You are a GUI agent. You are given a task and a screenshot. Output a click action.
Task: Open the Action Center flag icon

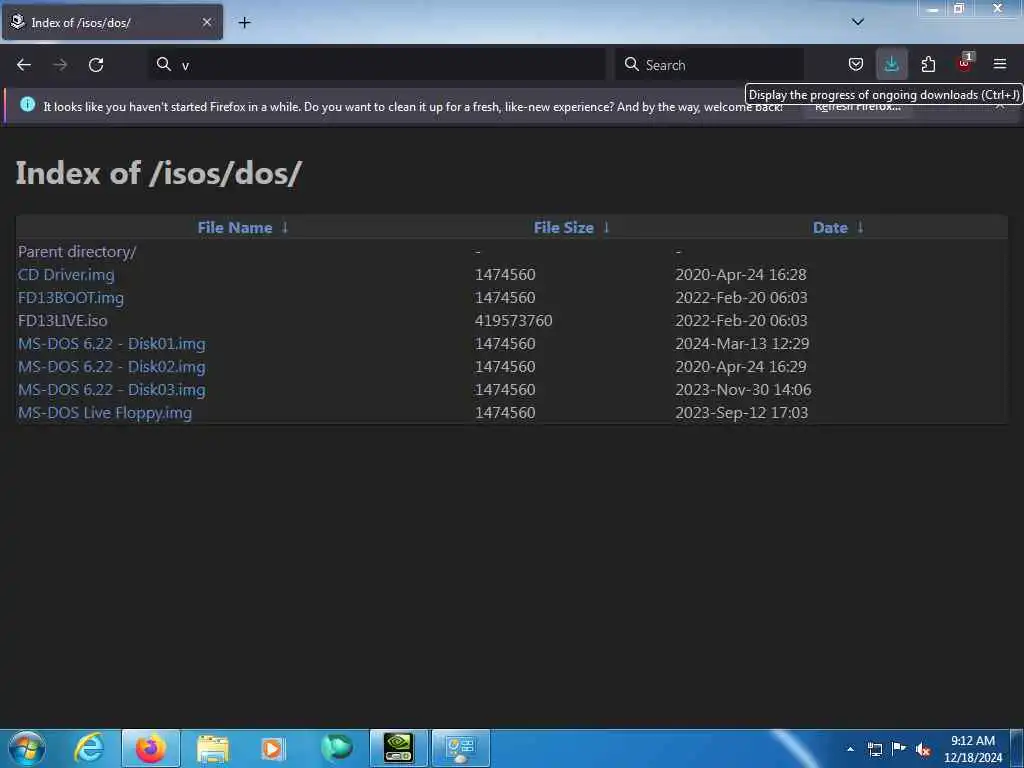coord(899,749)
